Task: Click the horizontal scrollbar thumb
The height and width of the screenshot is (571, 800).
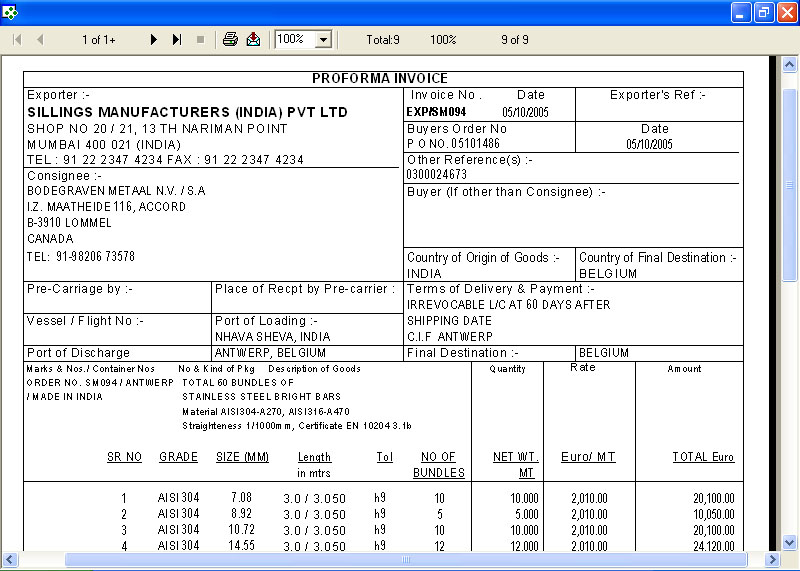Action: (406, 559)
